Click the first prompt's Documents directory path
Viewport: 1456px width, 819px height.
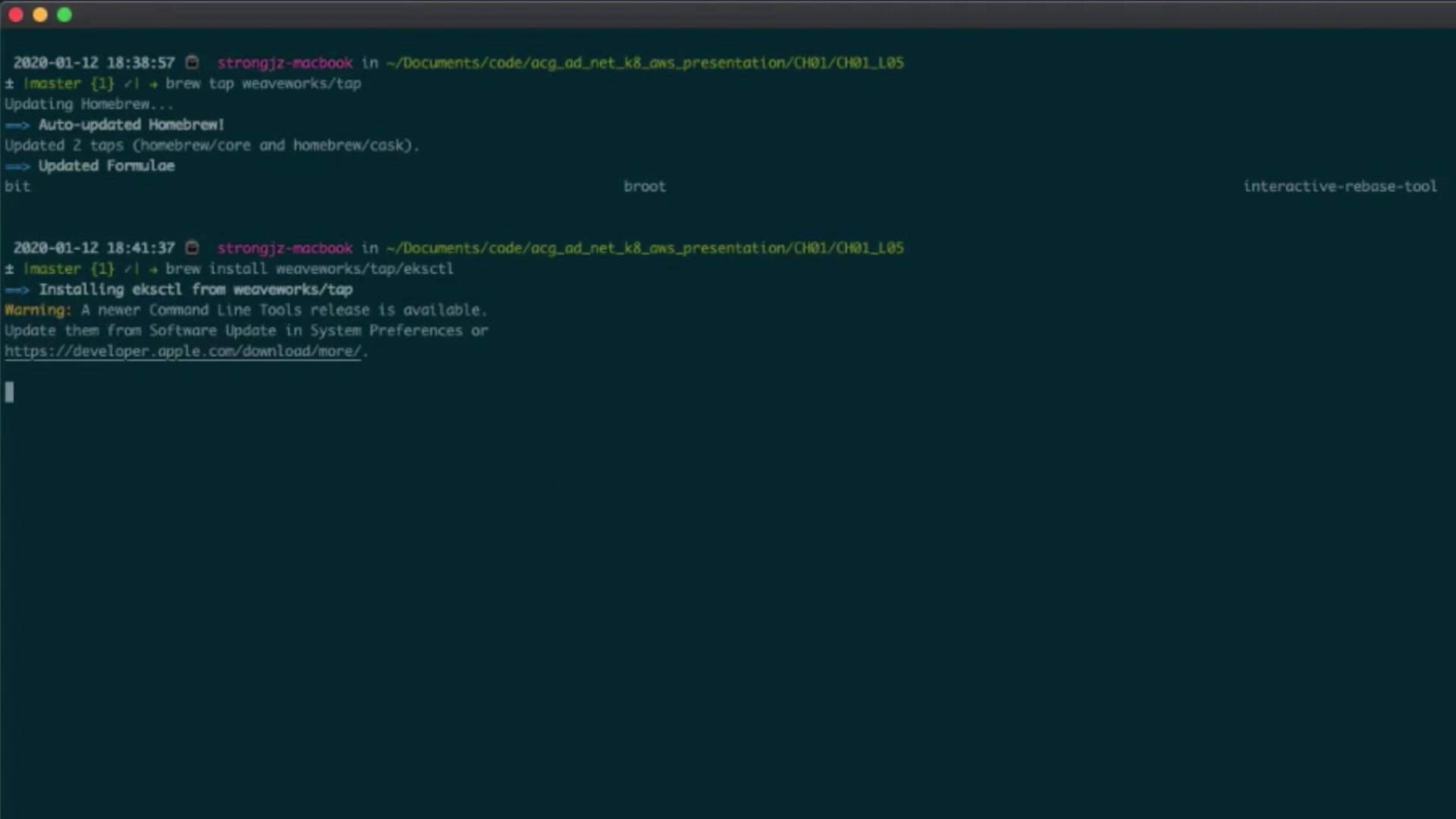pos(645,63)
